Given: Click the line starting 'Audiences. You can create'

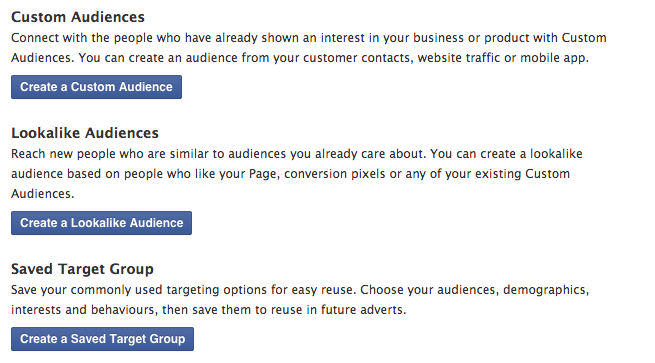Looking at the screenshot, I should 300,58.
